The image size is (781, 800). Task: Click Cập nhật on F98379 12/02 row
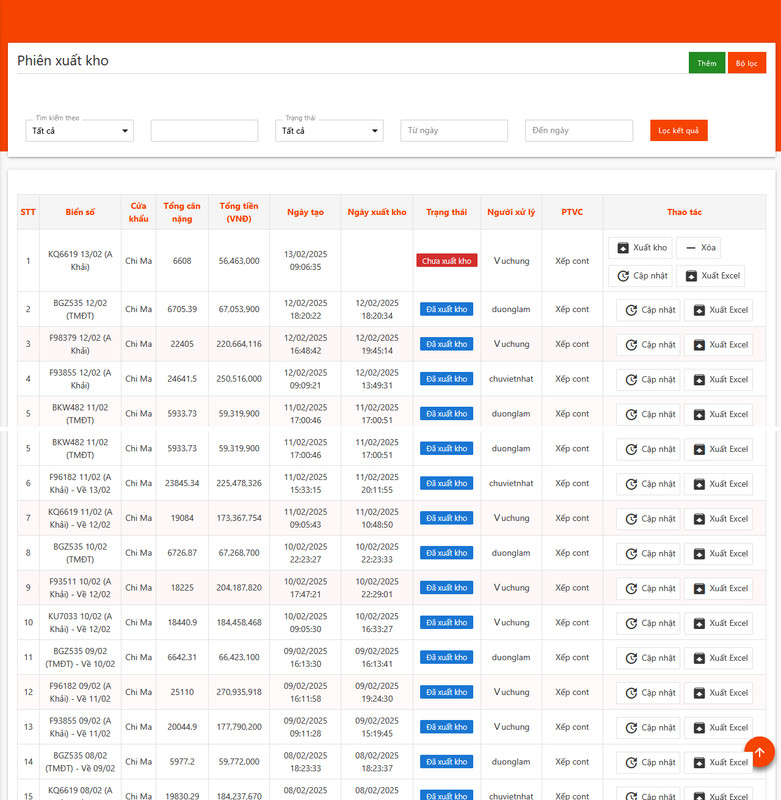point(648,345)
